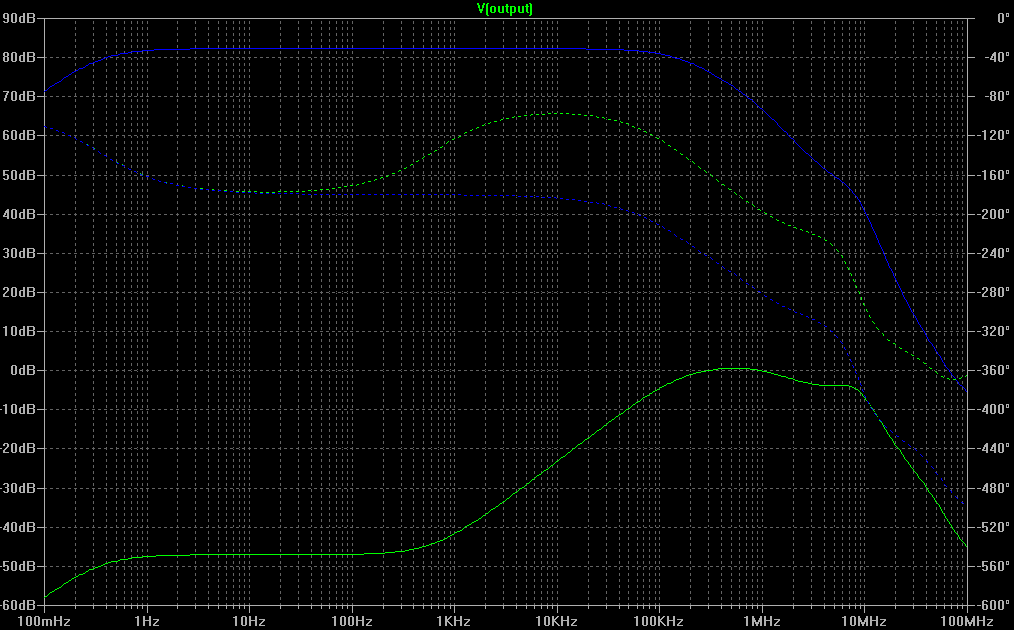Image resolution: width=1014 pixels, height=630 pixels.
Task: Click the 10KHz frequency axis label
Action: tap(556, 621)
